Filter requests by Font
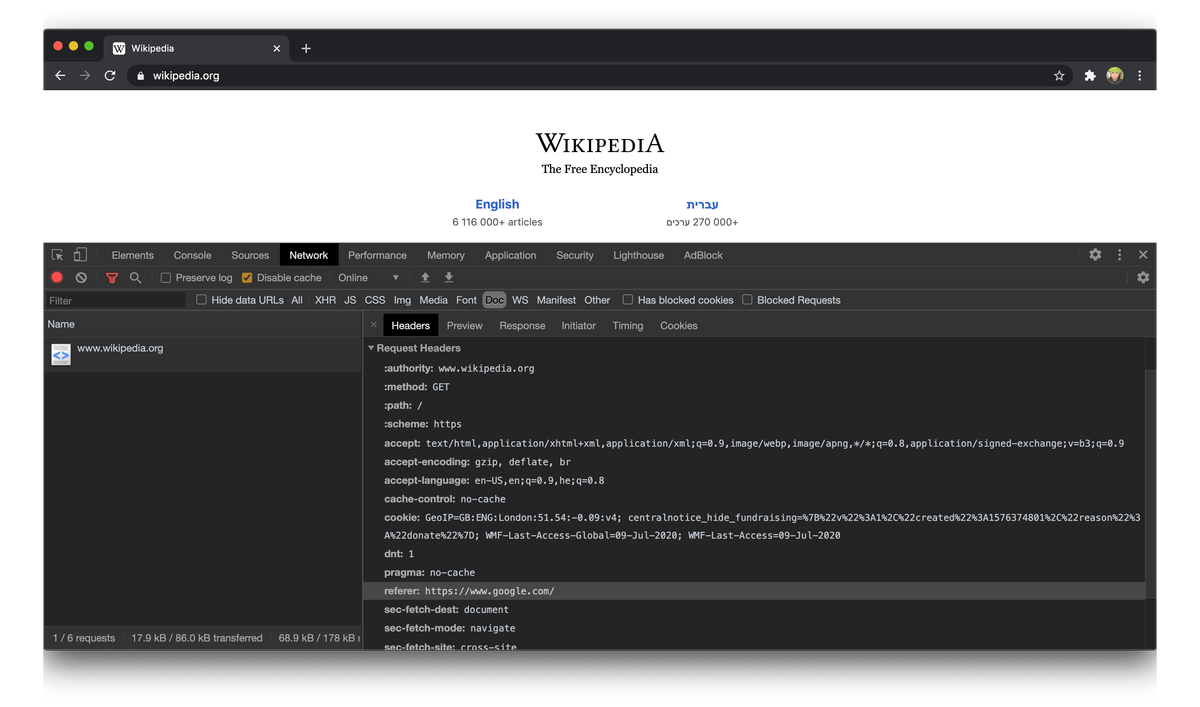Viewport: 1200px width, 707px height. point(466,300)
